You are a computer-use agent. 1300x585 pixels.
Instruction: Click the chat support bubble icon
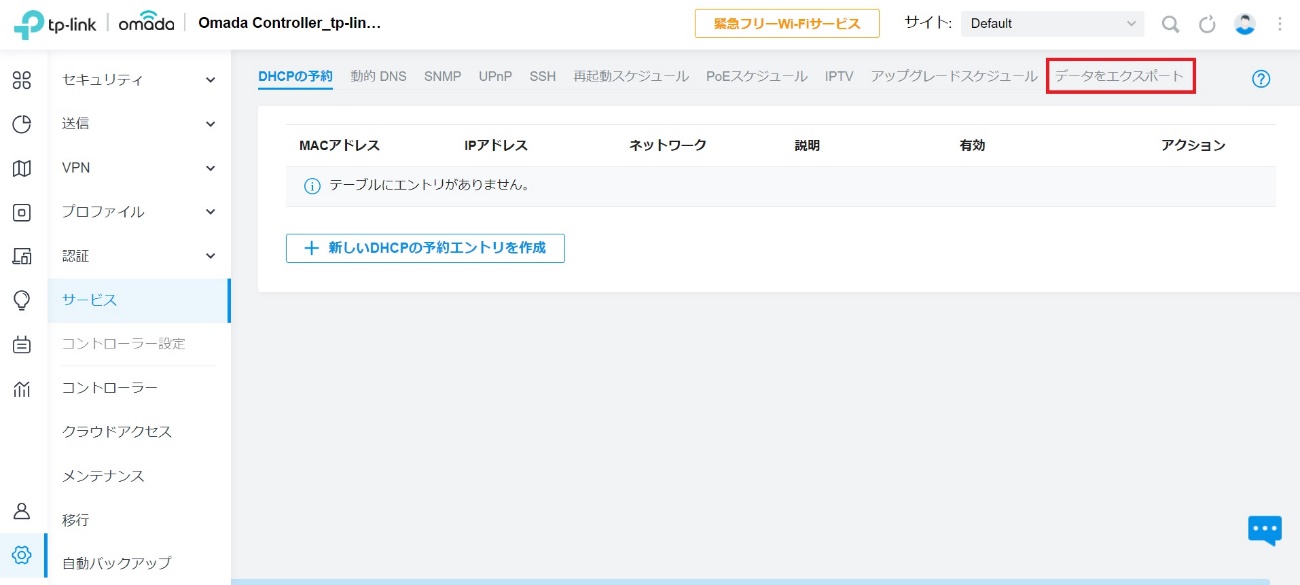1264,530
